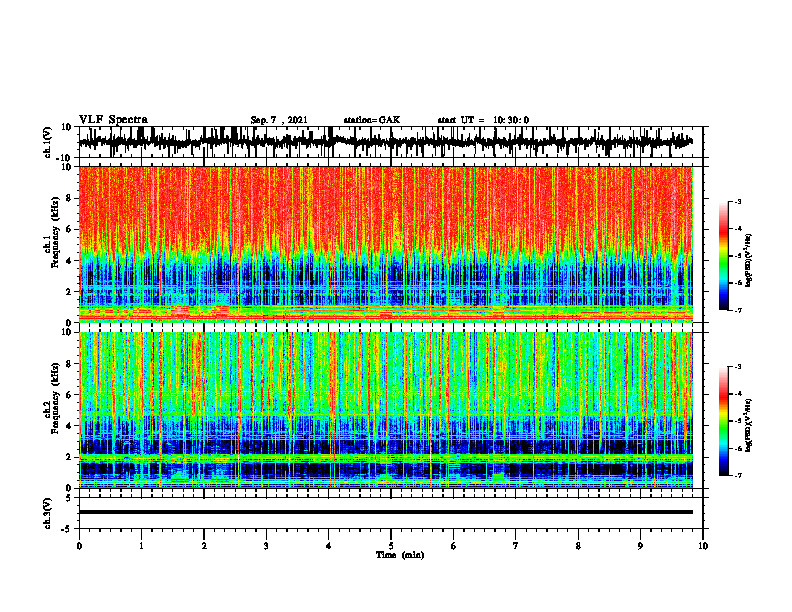Click the time axis tick label "3"
Image resolution: width=792 pixels, height=612 pixels.
pyautogui.click(x=266, y=546)
